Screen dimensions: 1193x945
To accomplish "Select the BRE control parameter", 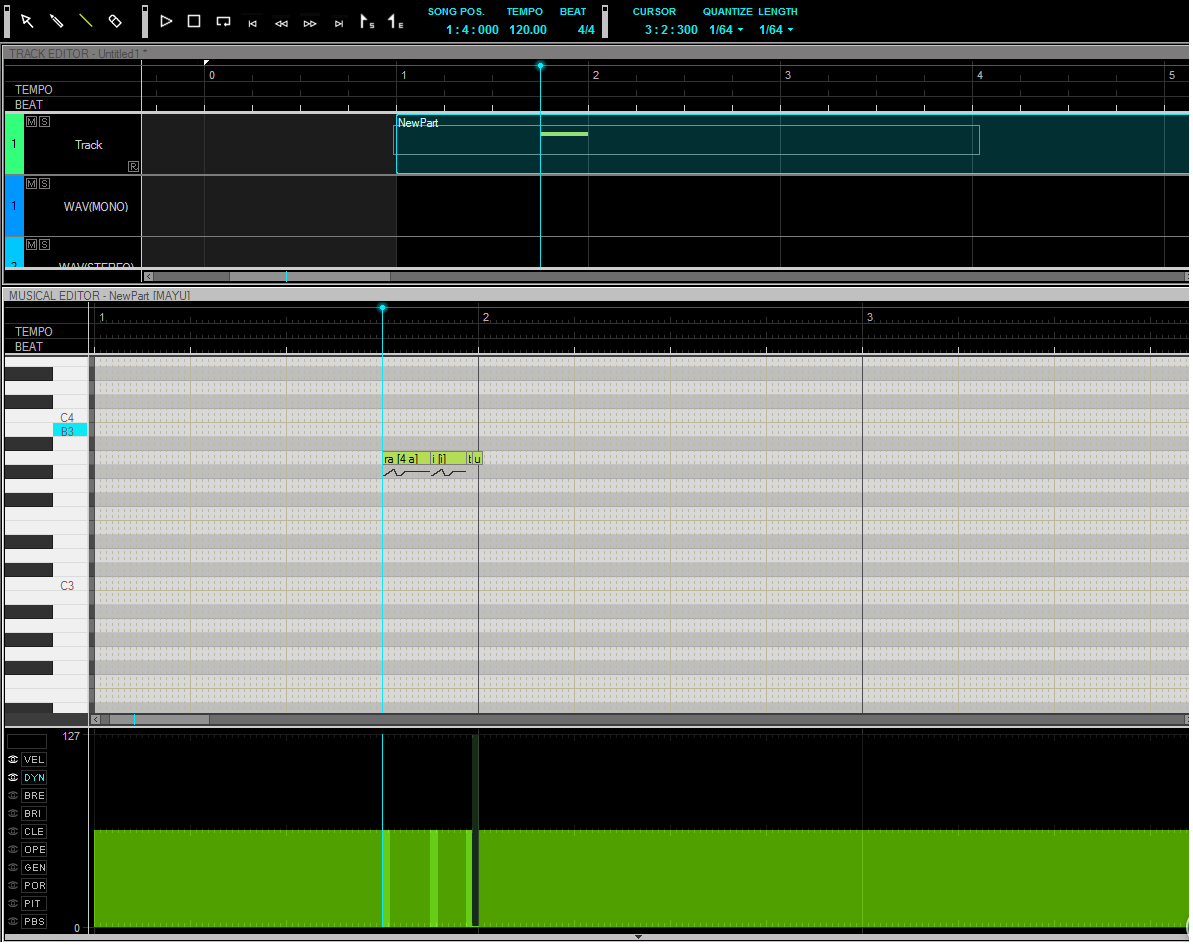I will tap(34, 796).
